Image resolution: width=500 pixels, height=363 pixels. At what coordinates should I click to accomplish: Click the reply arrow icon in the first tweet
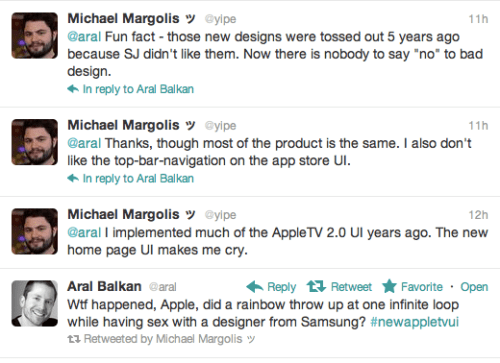[73, 89]
